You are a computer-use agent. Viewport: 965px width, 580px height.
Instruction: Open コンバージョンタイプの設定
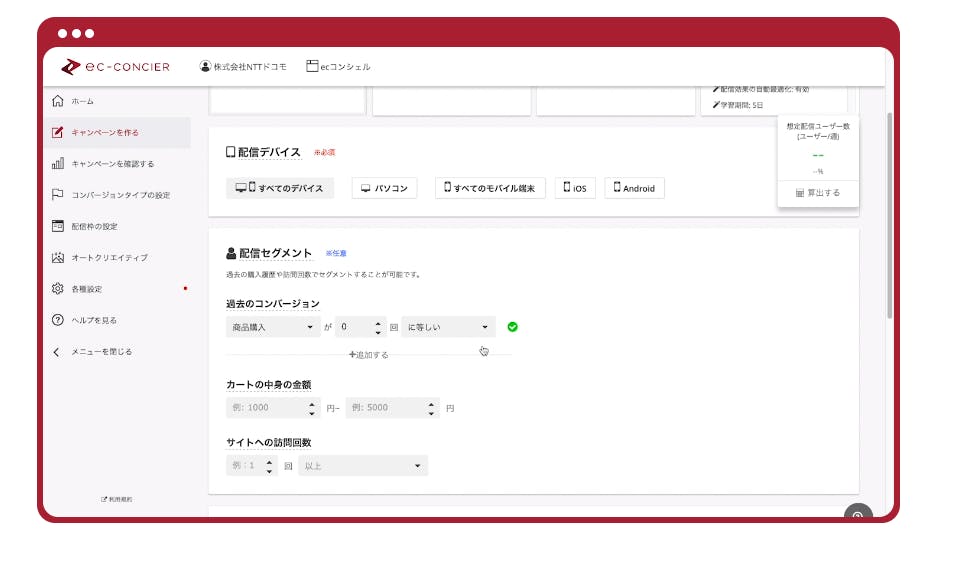pos(121,195)
